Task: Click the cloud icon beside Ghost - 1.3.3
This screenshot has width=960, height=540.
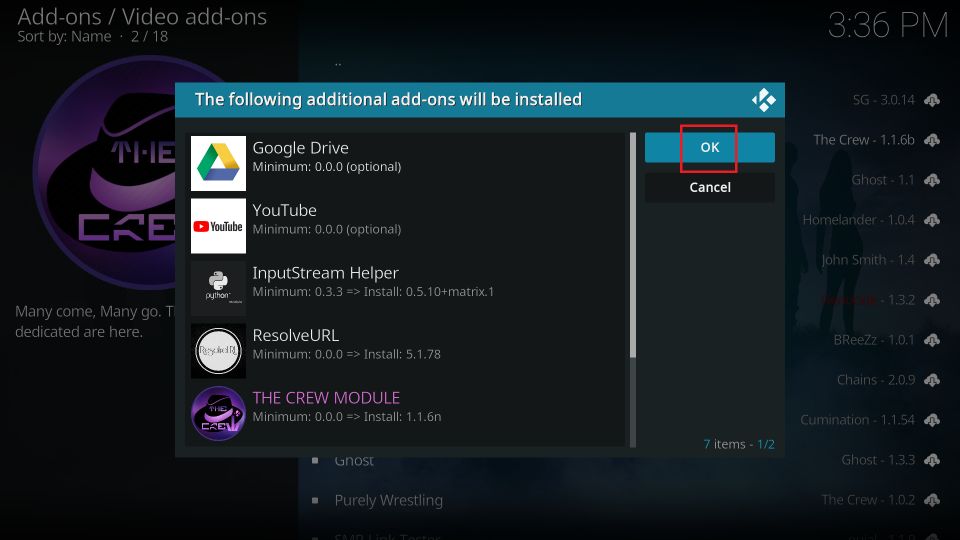Action: pos(932,460)
